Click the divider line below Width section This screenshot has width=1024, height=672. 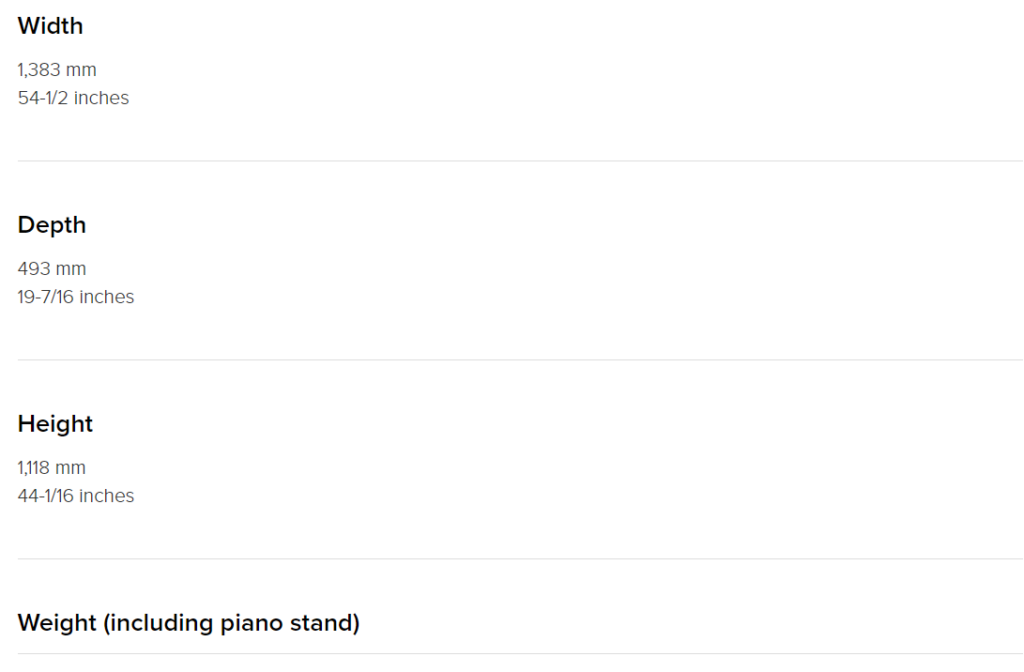(x=520, y=161)
